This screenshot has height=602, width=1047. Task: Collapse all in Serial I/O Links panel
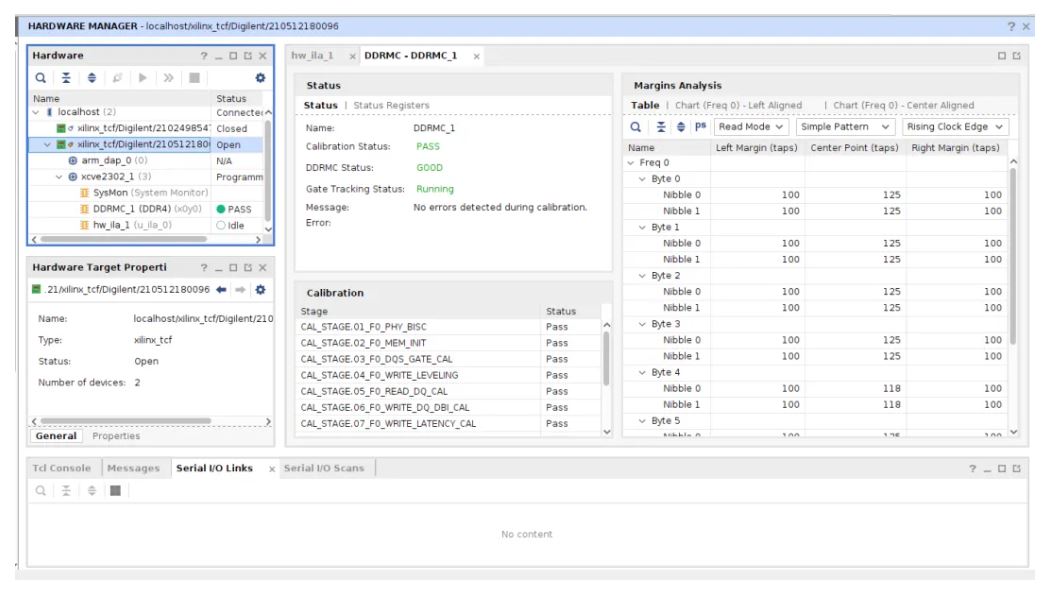[x=66, y=491]
